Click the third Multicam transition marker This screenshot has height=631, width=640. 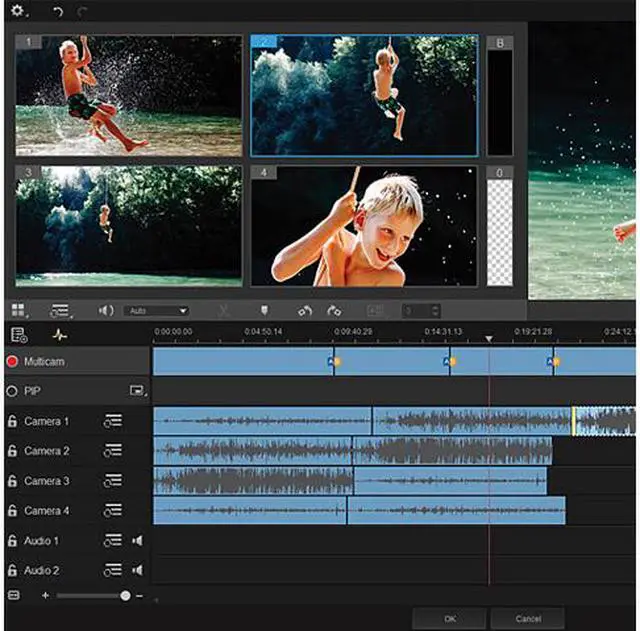click(553, 361)
